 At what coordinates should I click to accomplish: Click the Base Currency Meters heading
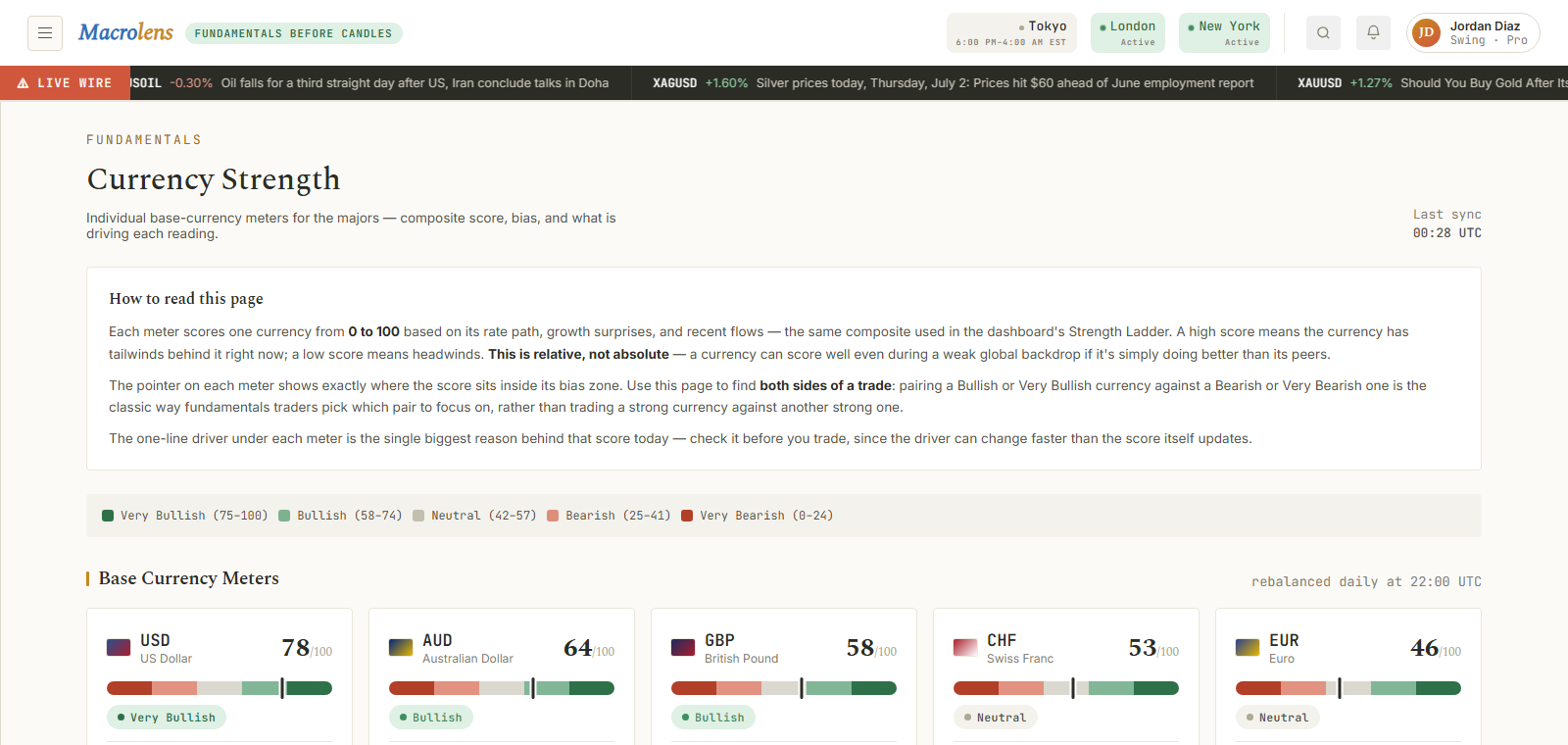coord(188,578)
